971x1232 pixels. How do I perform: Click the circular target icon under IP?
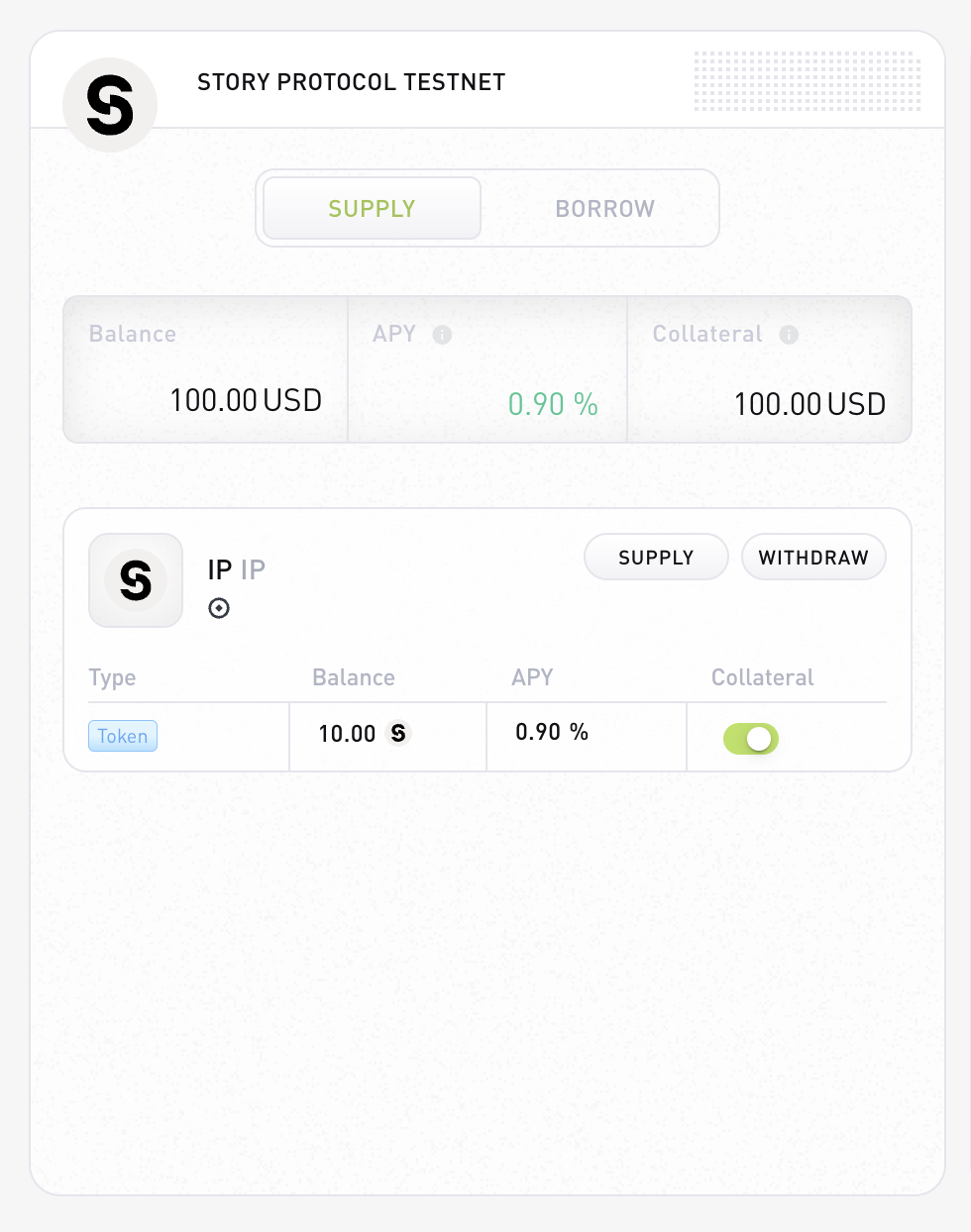point(219,608)
